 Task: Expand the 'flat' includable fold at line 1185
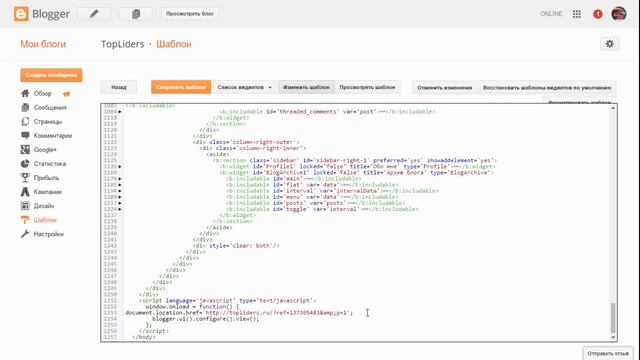(120, 185)
